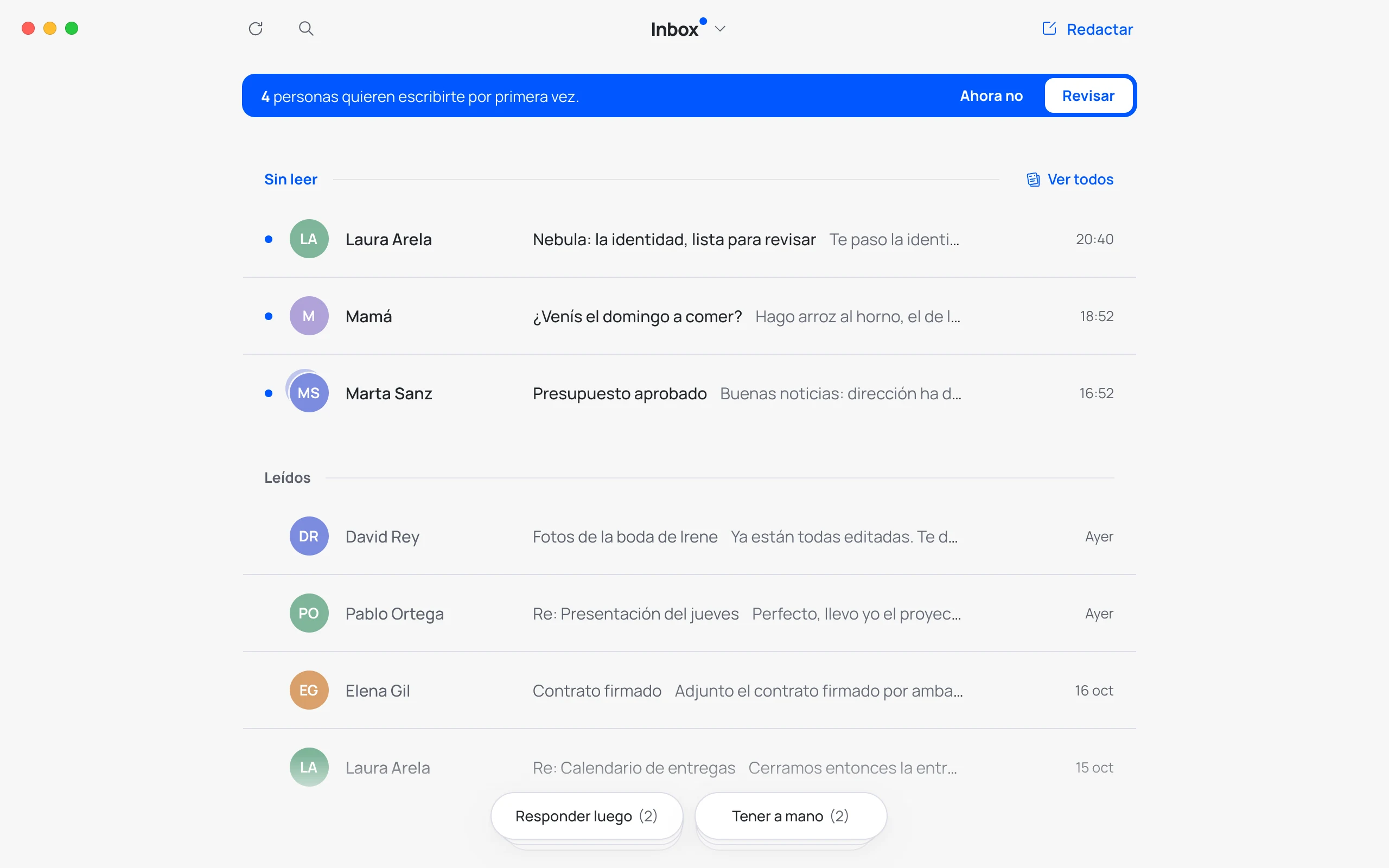Open email Nebula: la identidad, lista para revisar
The image size is (1389, 868).
(689, 239)
